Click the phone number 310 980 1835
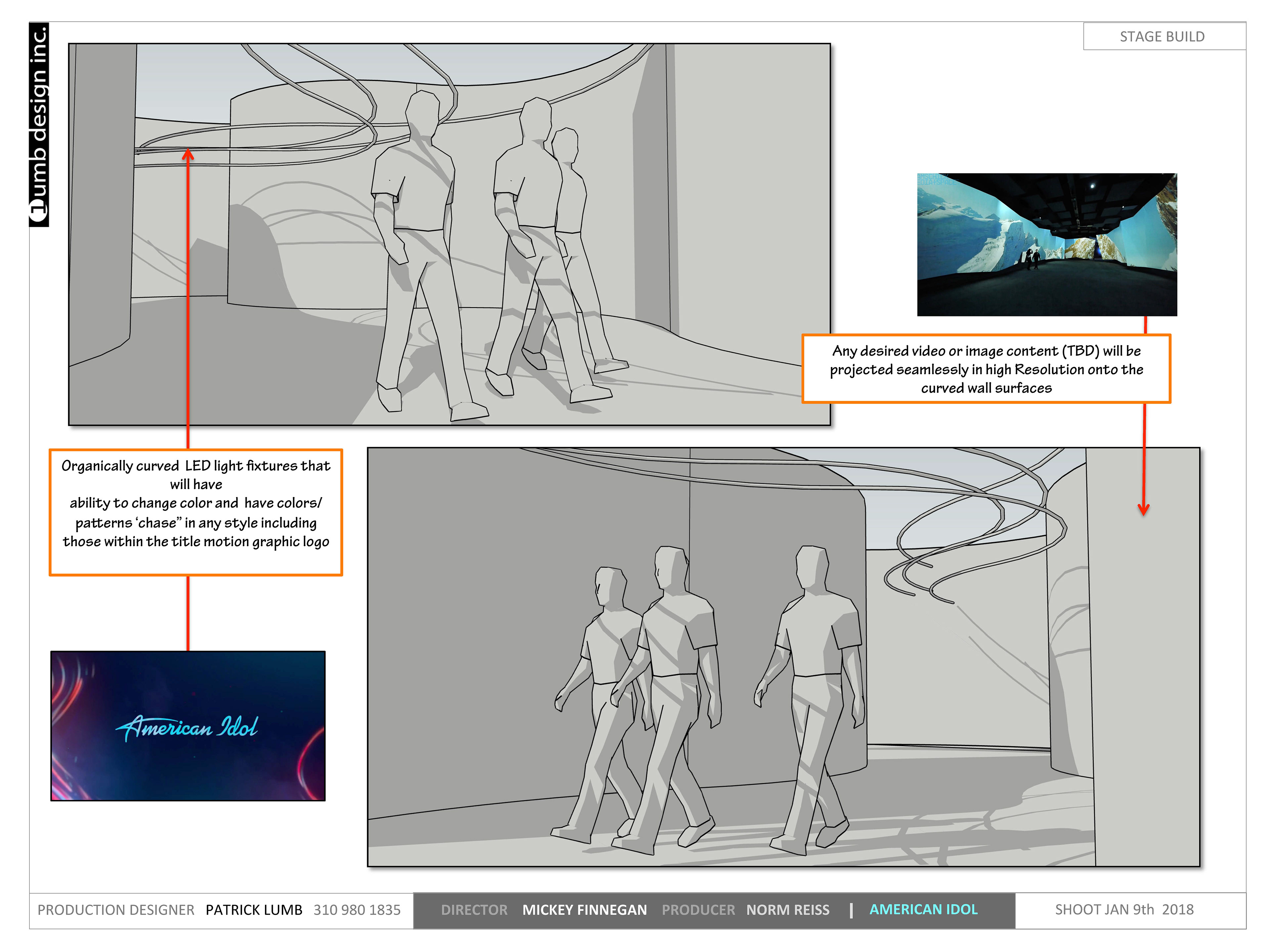The width and height of the screenshot is (1270, 952). pyautogui.click(x=357, y=910)
